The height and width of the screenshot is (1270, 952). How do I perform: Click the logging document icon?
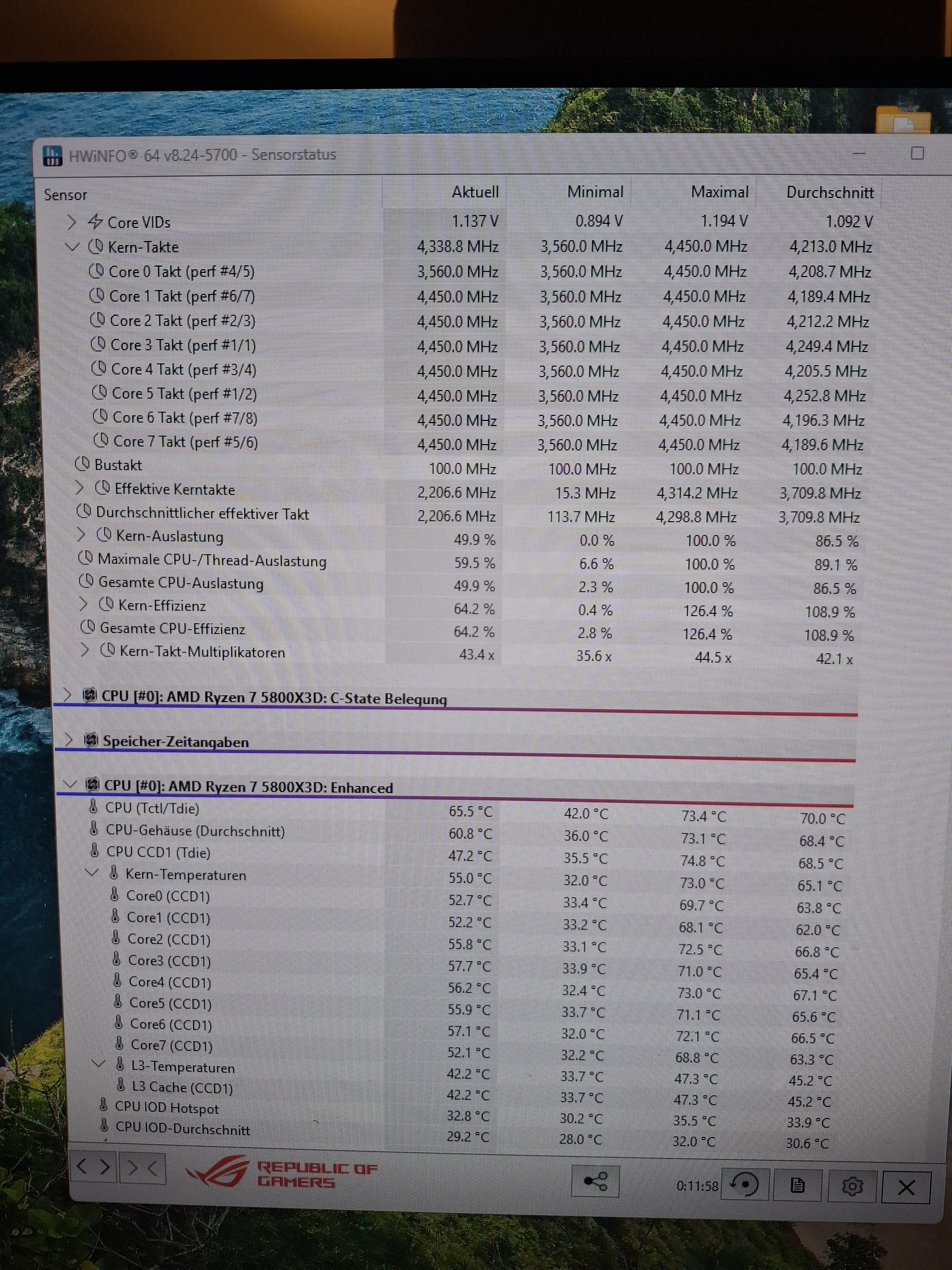click(x=798, y=1185)
